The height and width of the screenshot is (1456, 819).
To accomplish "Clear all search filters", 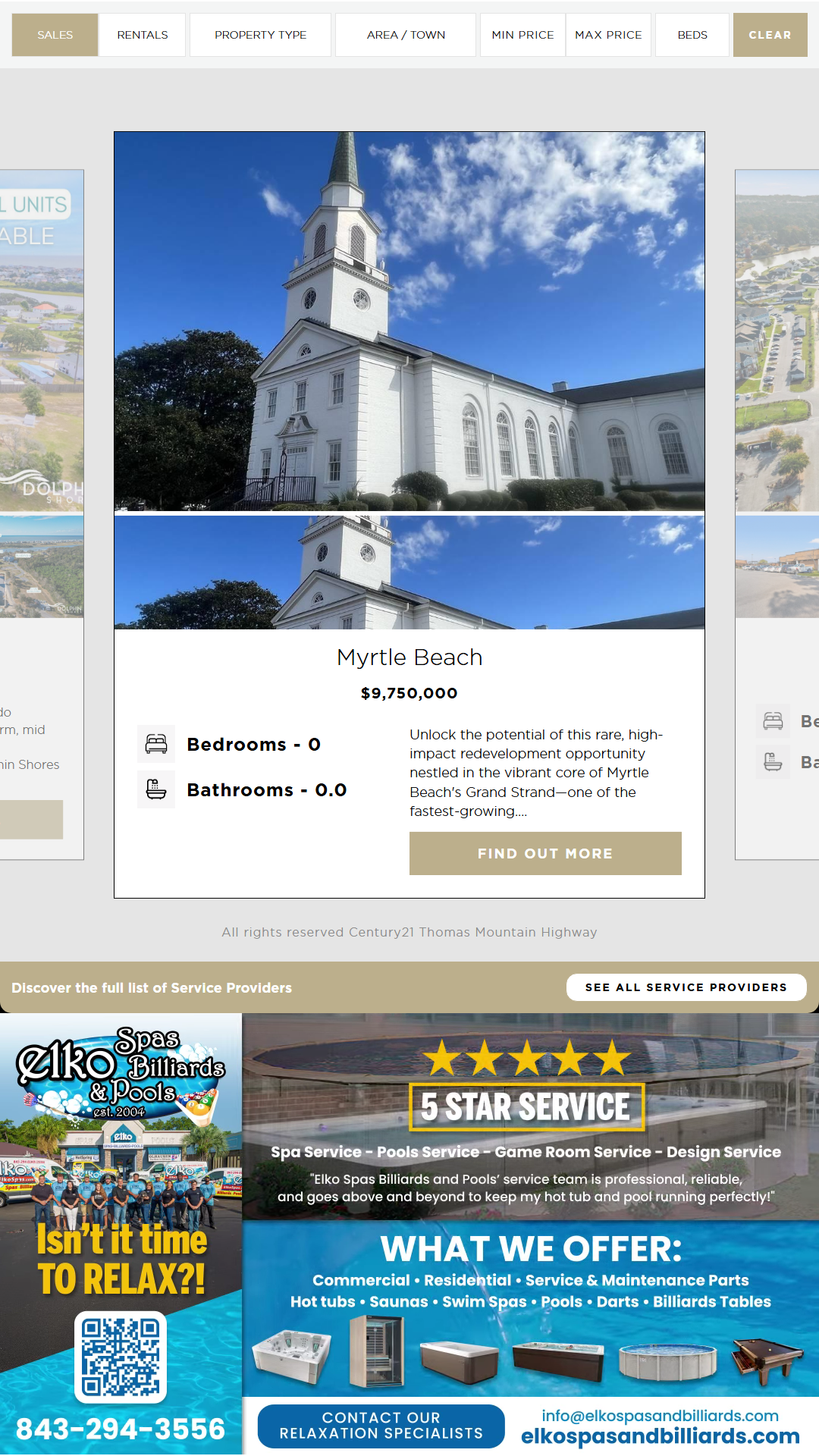I will (770, 35).
